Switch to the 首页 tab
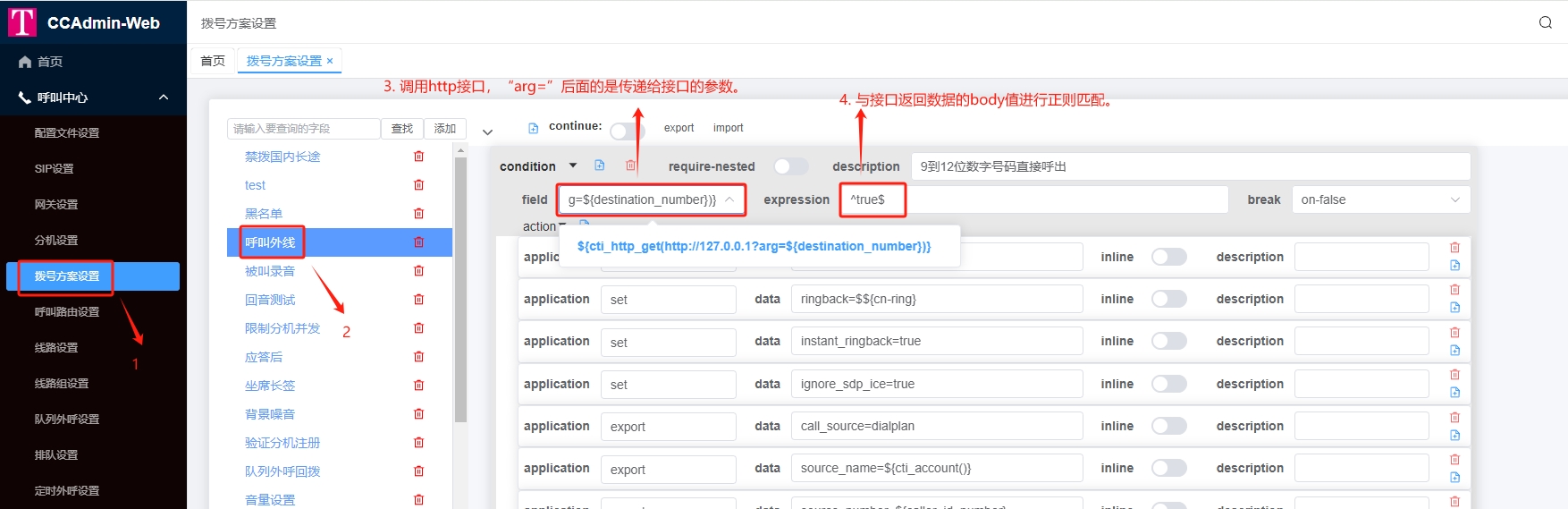This screenshot has width=1568, height=509. pyautogui.click(x=213, y=61)
